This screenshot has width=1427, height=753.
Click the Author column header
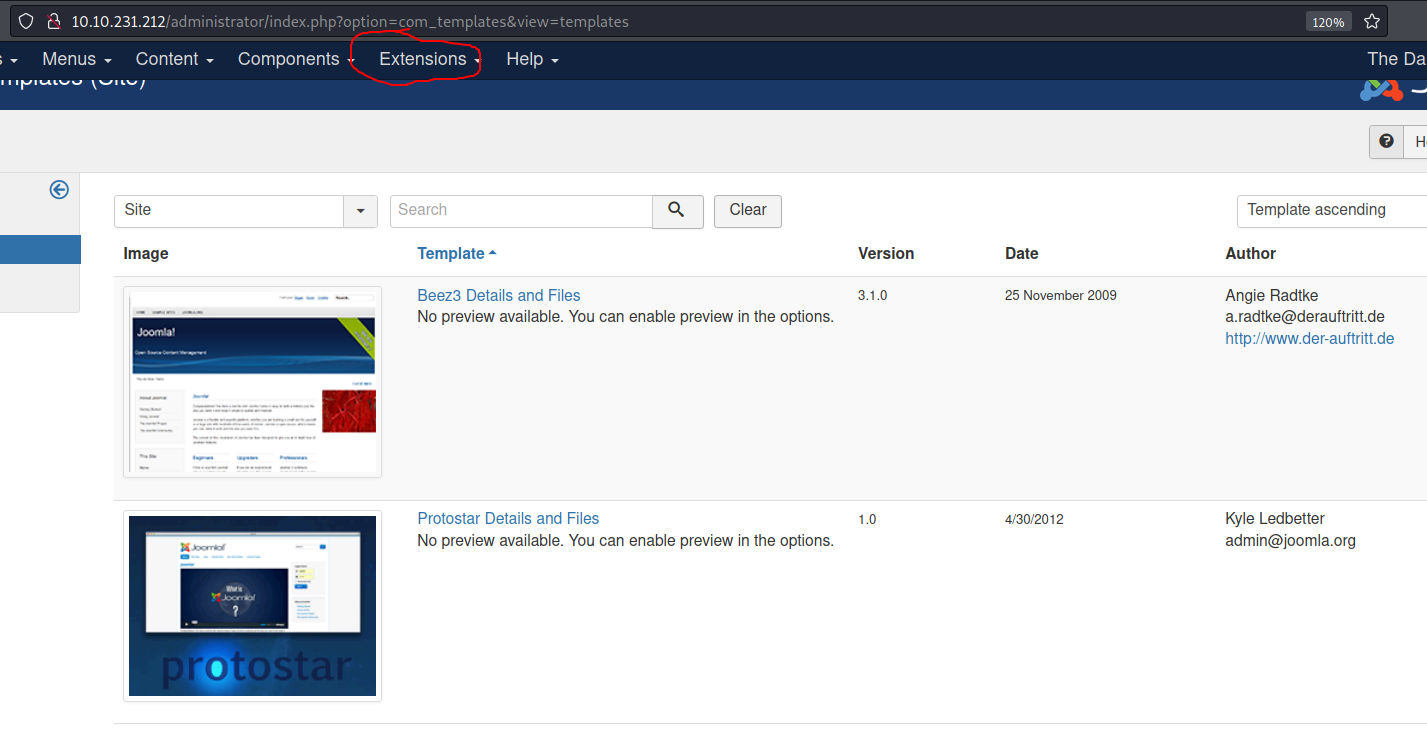pyautogui.click(x=1251, y=253)
